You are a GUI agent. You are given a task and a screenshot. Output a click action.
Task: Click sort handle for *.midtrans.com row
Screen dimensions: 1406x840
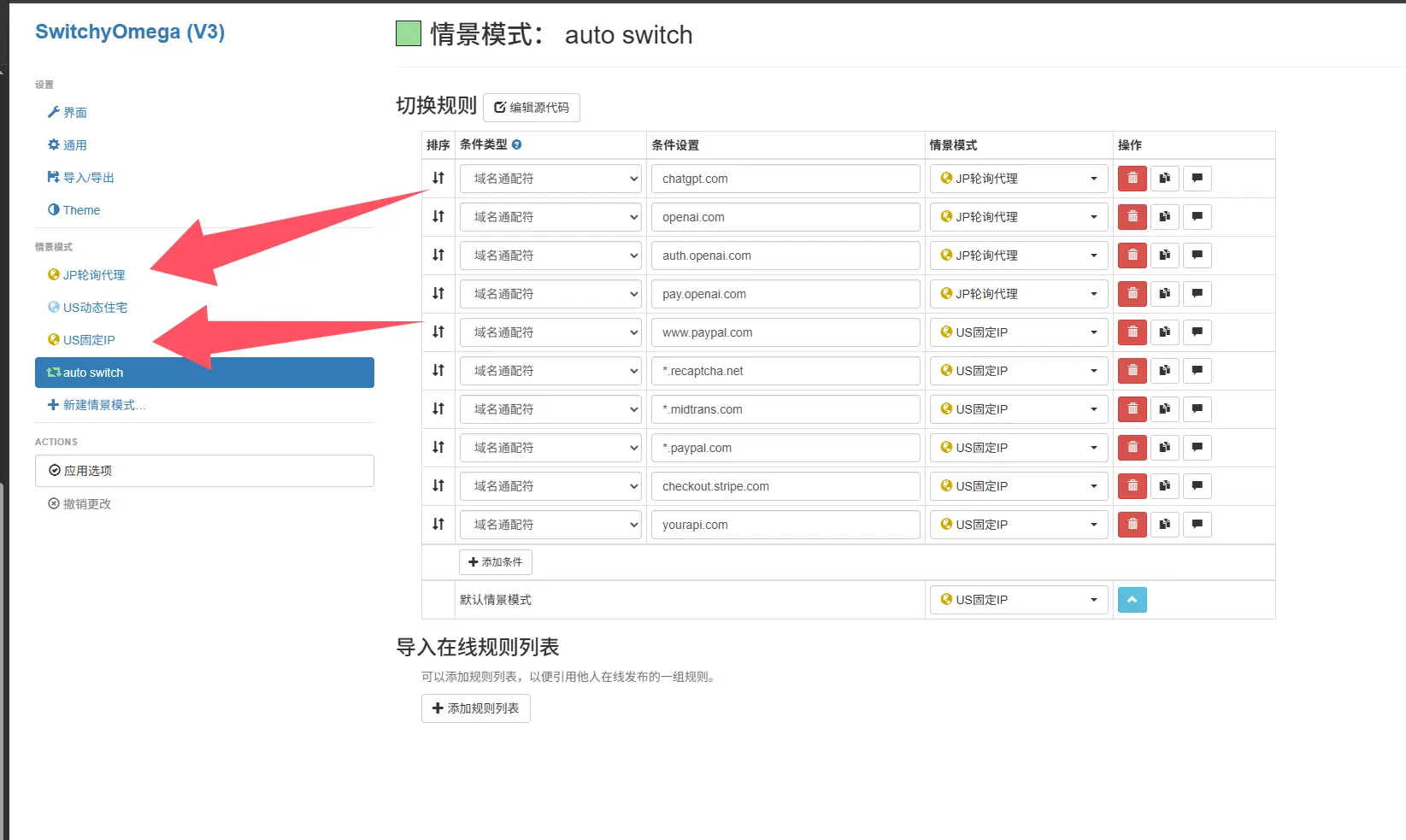coord(438,408)
